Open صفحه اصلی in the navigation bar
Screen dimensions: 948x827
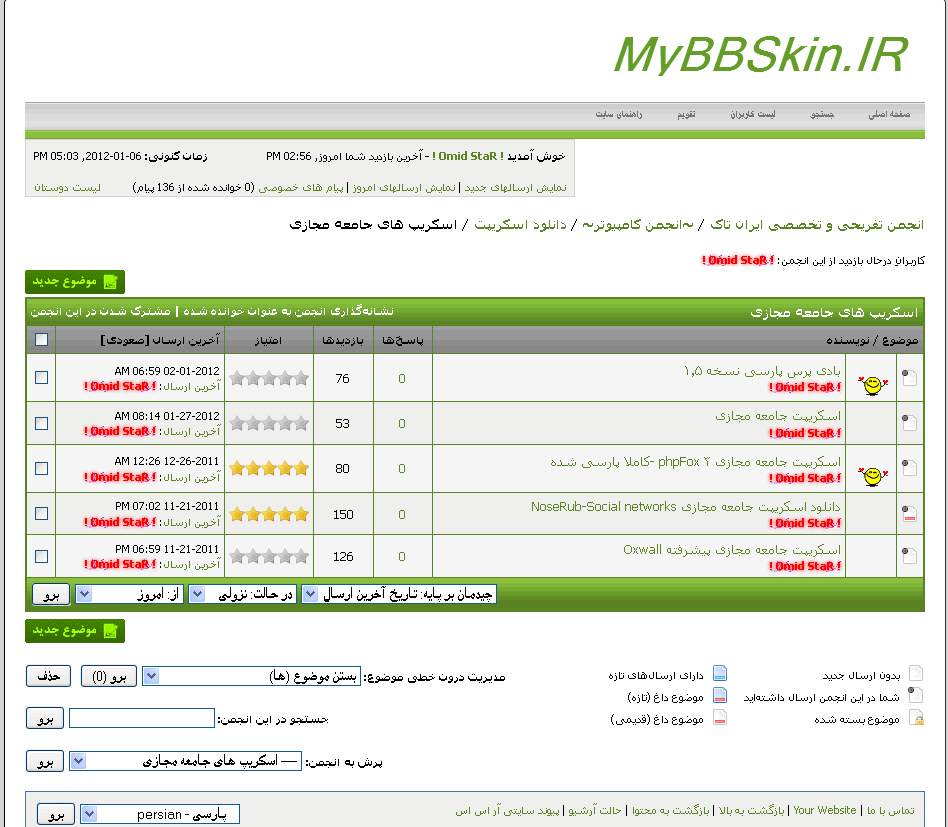pyautogui.click(x=888, y=115)
